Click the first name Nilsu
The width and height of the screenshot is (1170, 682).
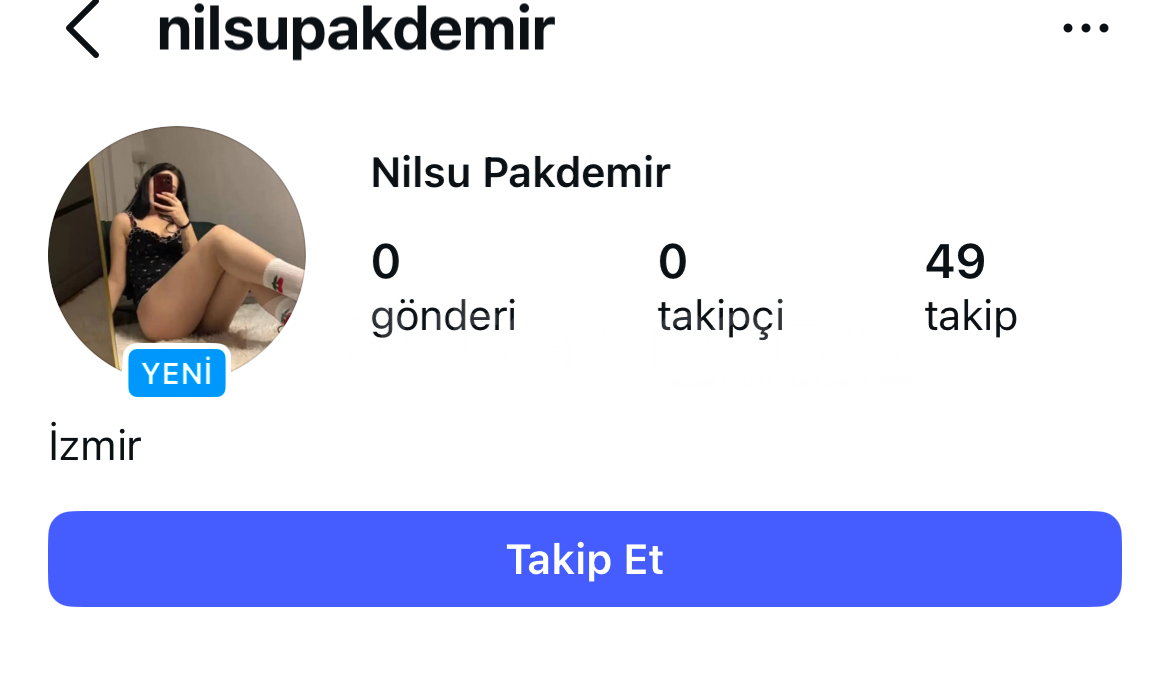pyautogui.click(x=421, y=173)
